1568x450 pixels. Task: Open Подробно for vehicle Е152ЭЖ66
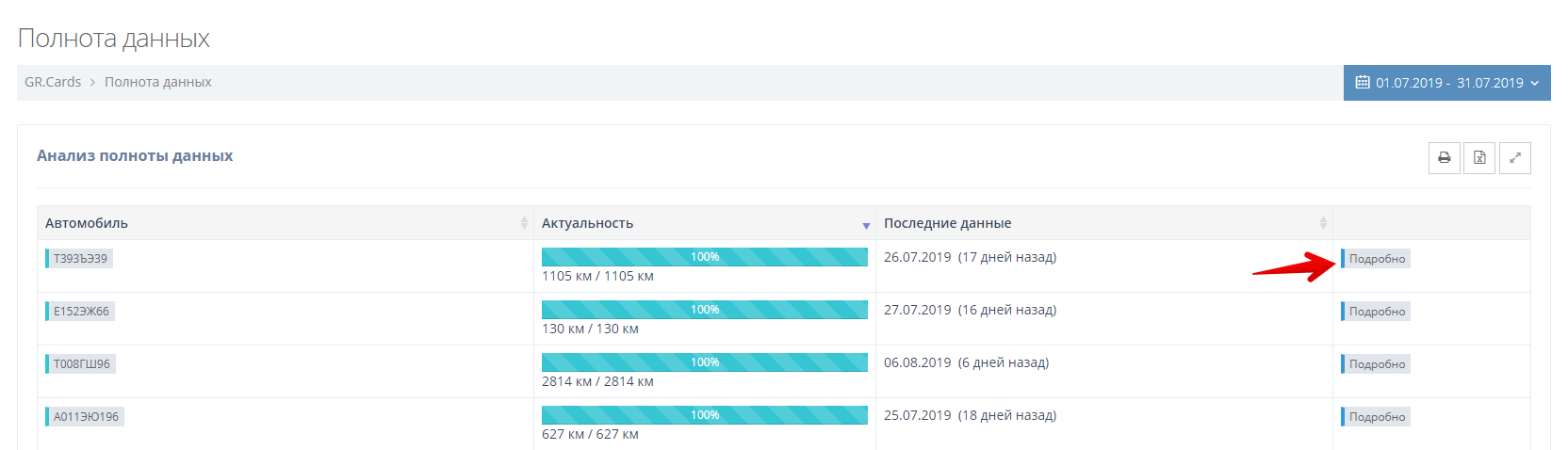(1376, 312)
